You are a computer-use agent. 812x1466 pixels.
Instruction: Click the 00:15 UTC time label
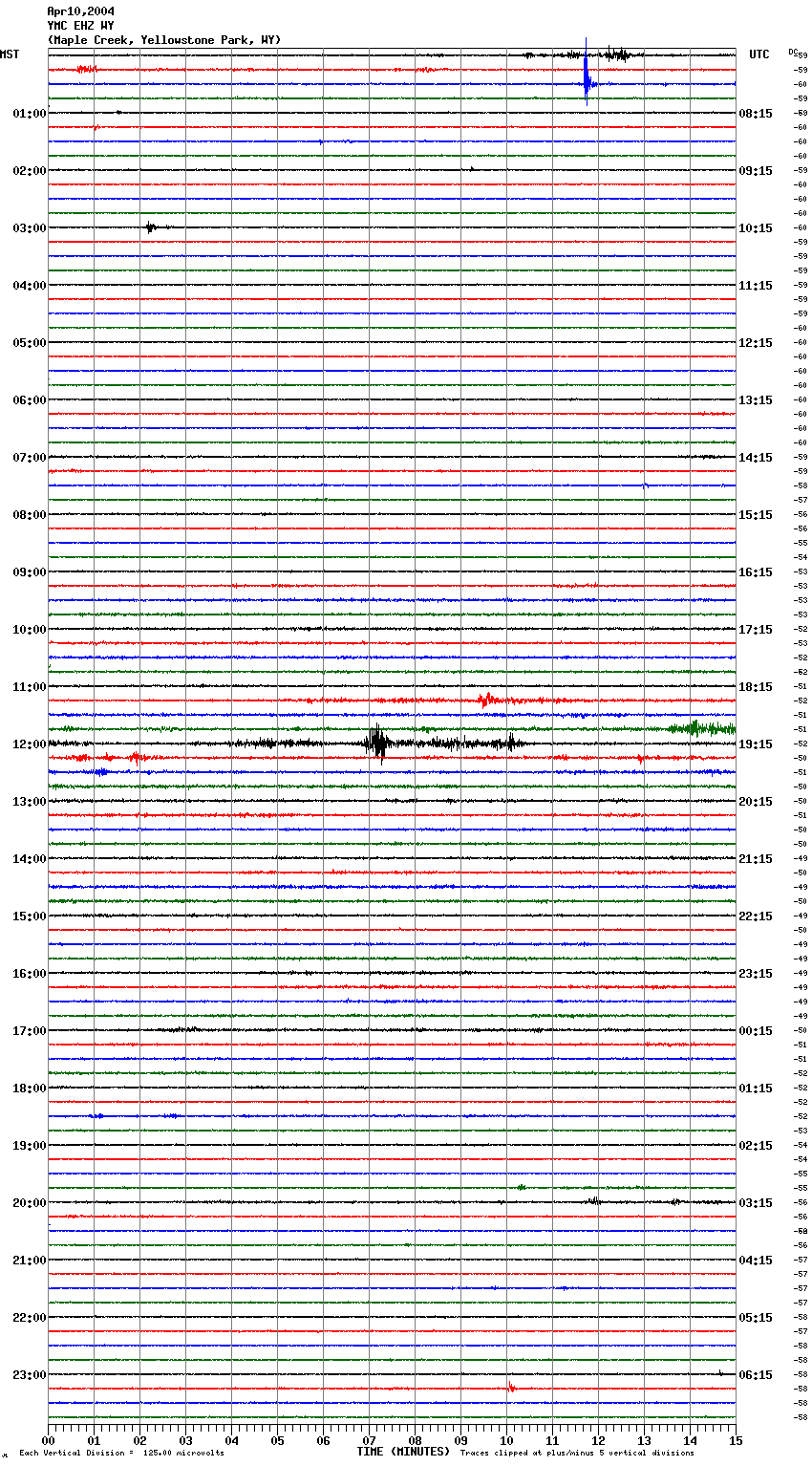coord(756,1030)
